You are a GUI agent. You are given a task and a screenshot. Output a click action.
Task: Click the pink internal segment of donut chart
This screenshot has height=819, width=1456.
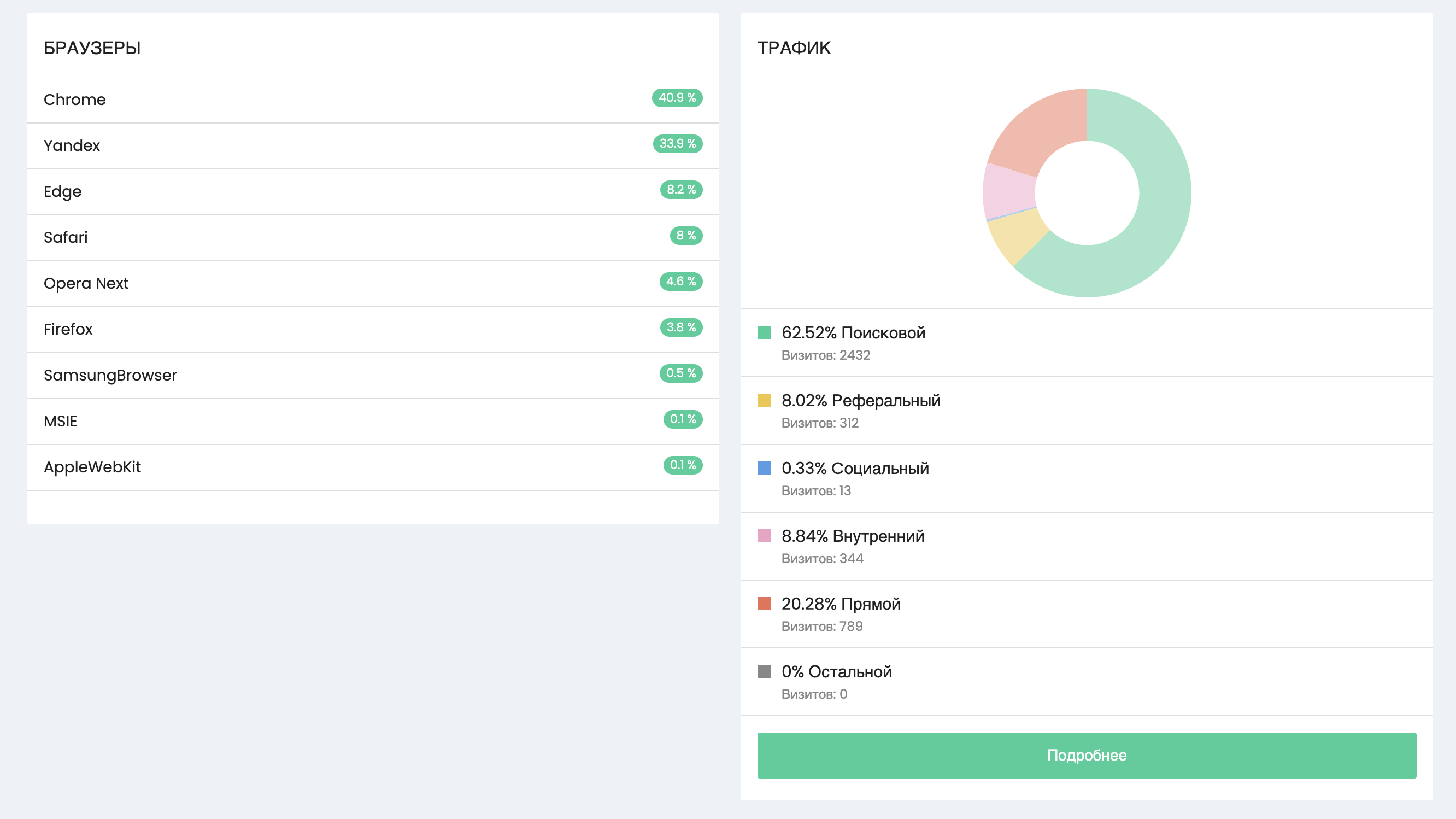(x=1008, y=191)
